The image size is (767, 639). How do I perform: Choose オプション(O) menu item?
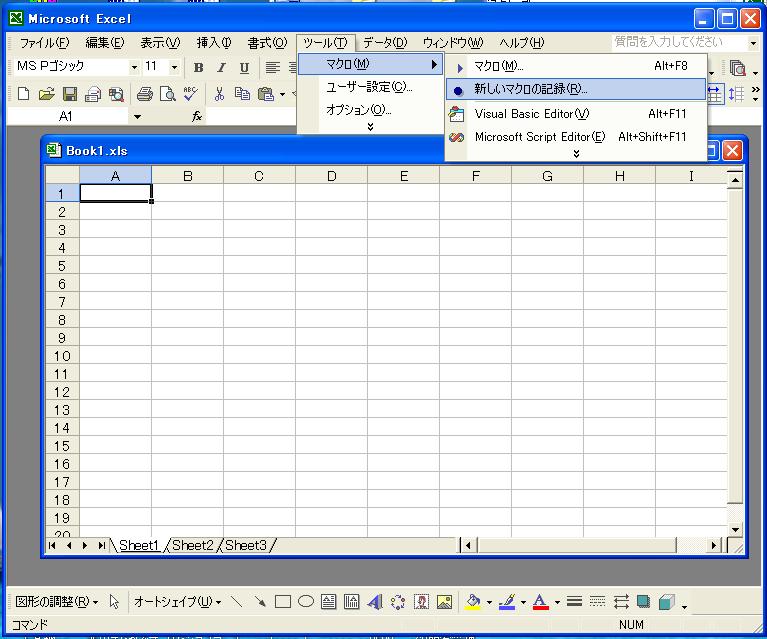[x=370, y=110]
